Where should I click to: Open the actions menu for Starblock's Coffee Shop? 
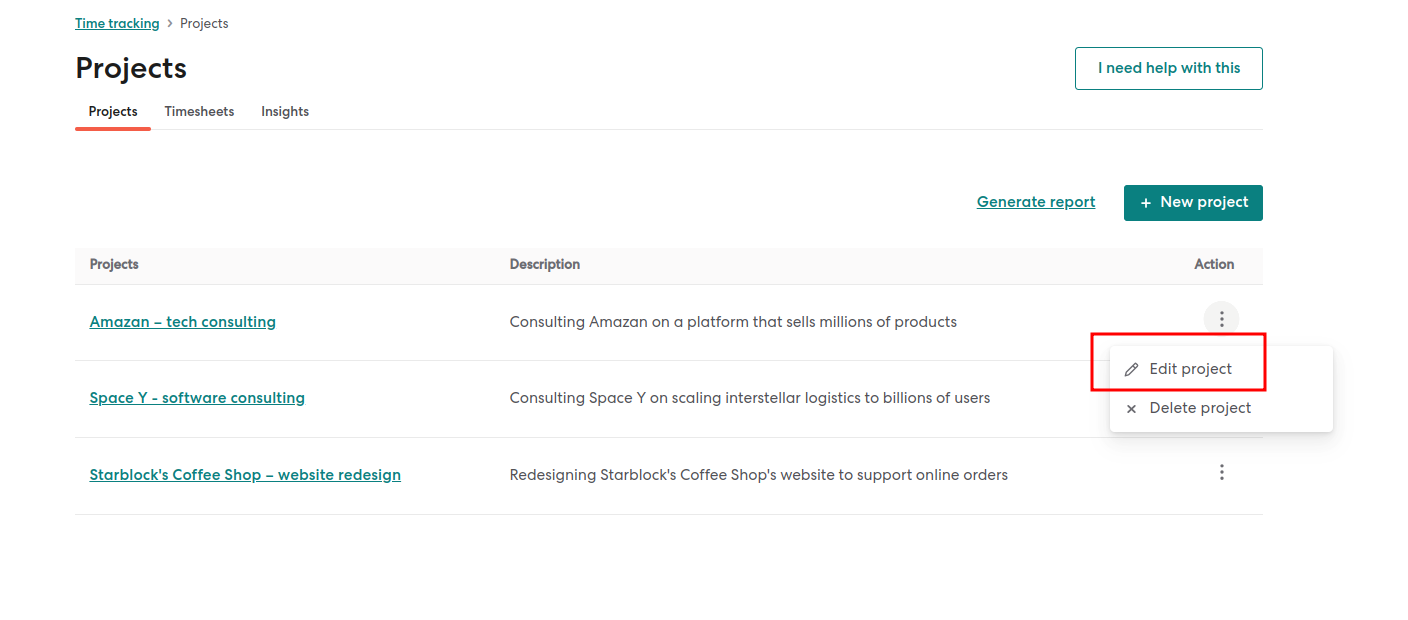[1221, 472]
